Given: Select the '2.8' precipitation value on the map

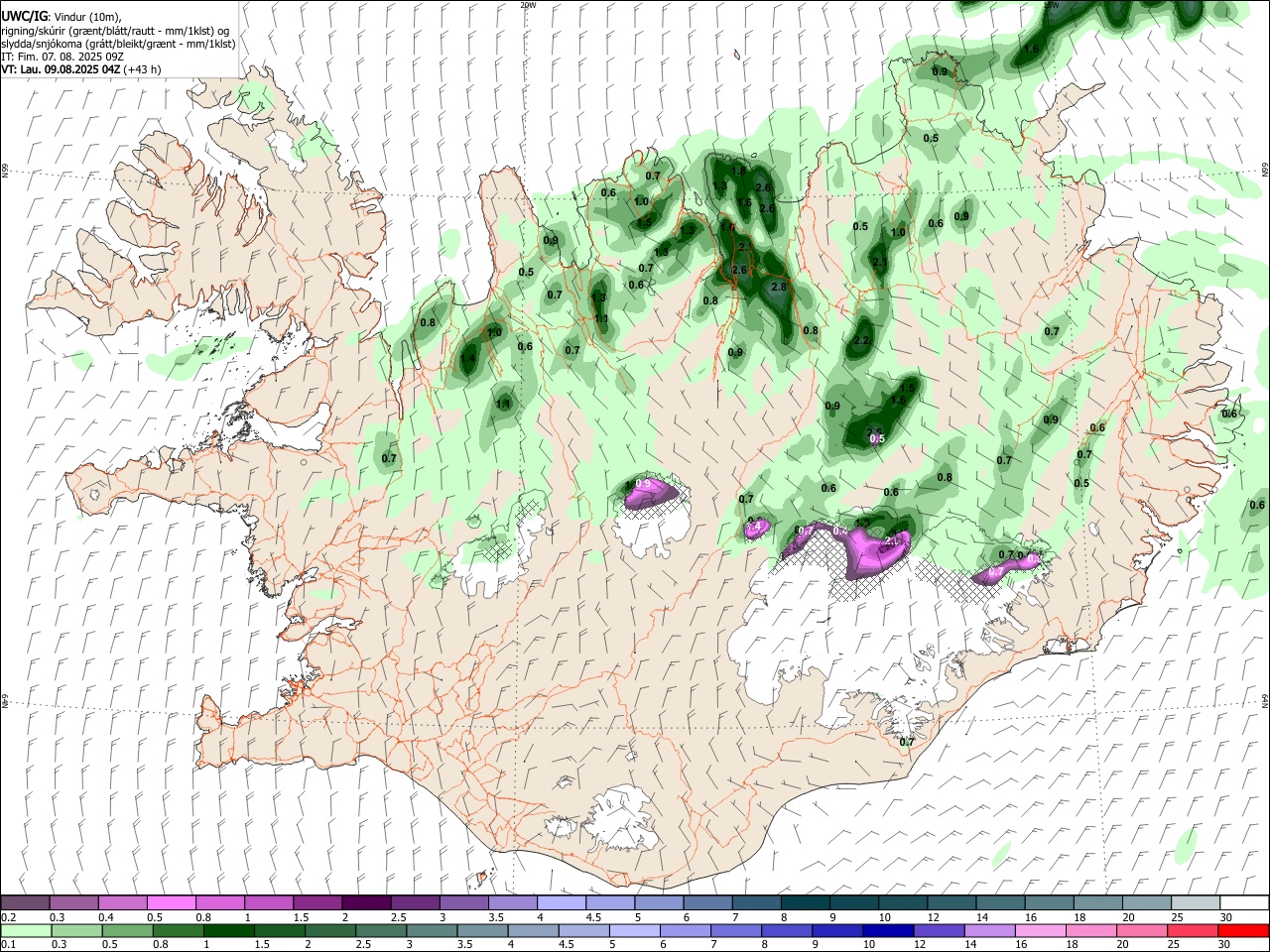Looking at the screenshot, I should point(779,287).
